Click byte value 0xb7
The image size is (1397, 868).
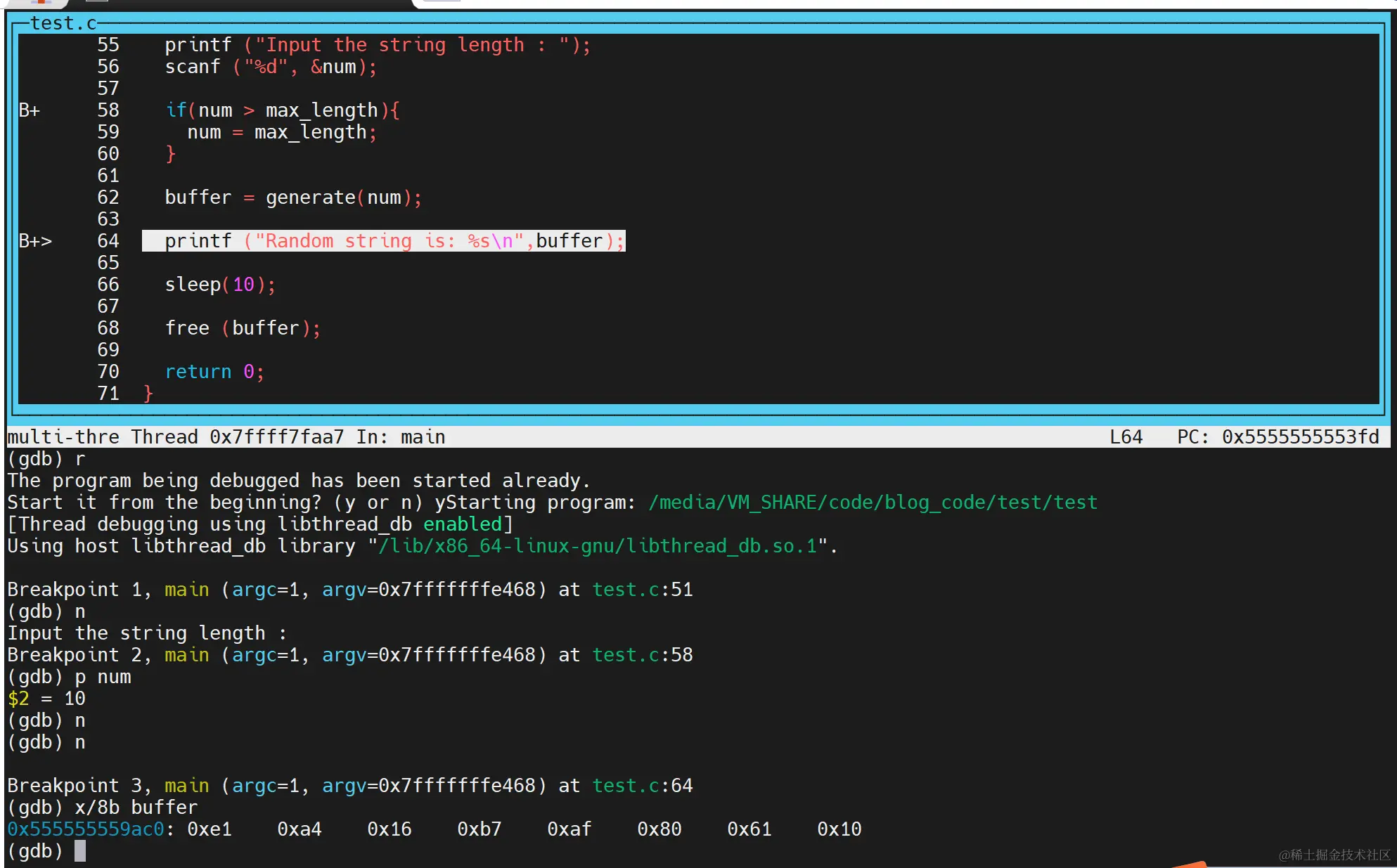click(x=479, y=829)
